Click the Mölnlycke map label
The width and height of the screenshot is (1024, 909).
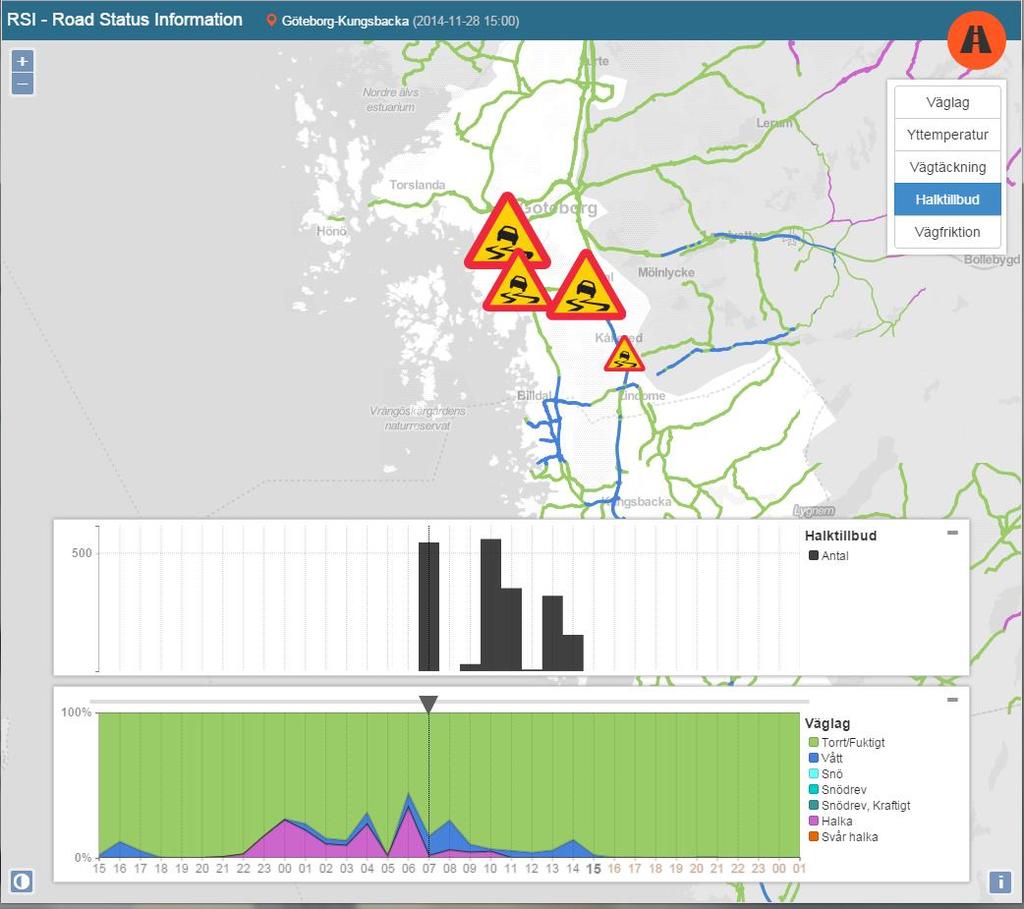click(x=666, y=272)
